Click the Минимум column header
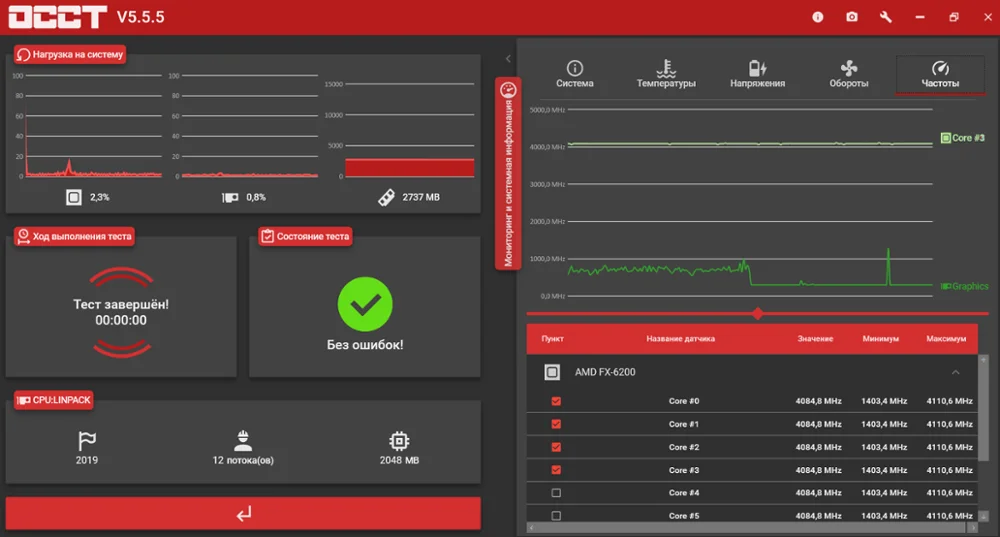The image size is (1000, 537). pos(881,339)
